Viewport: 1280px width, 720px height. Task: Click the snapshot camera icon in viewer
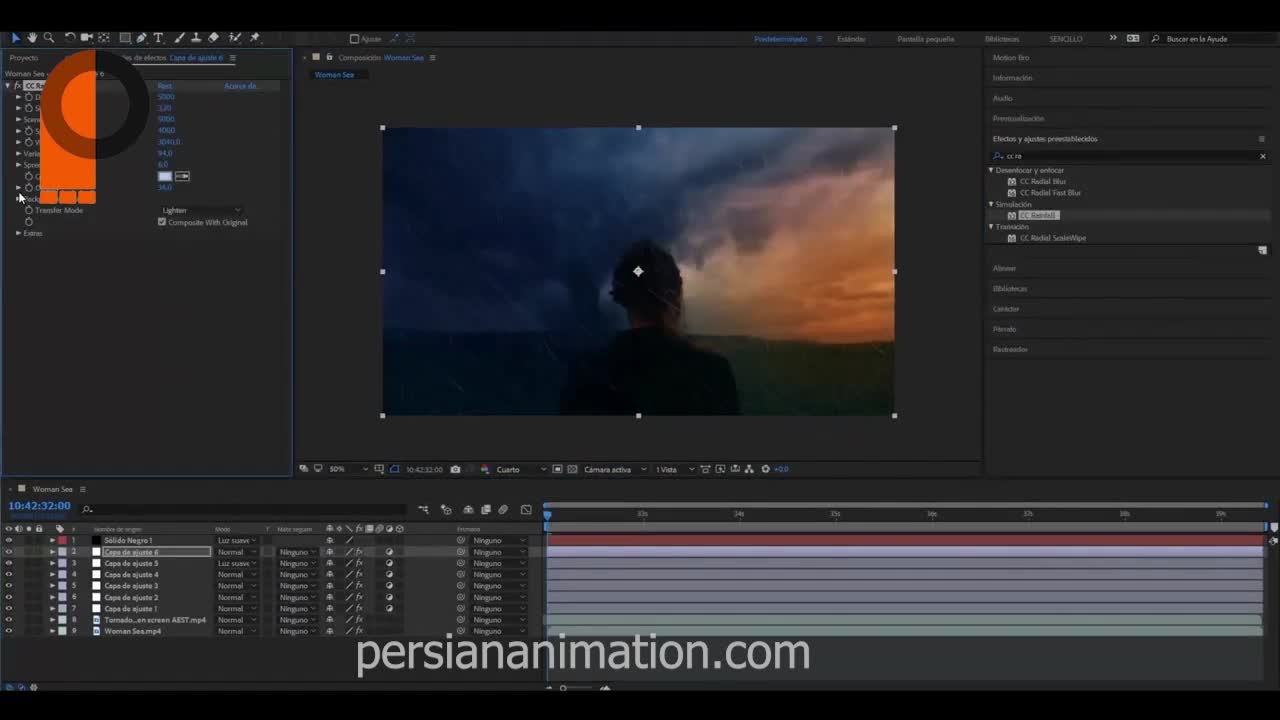click(456, 469)
